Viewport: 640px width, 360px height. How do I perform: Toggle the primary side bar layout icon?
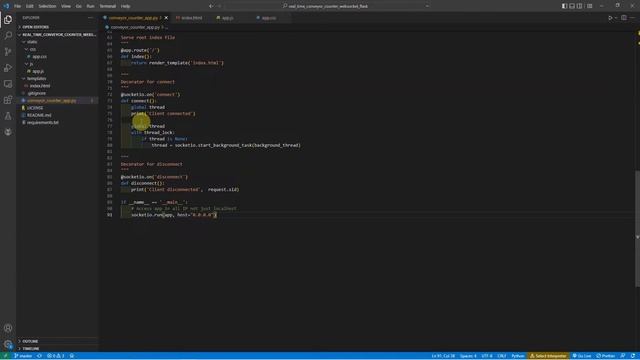(564, 6)
